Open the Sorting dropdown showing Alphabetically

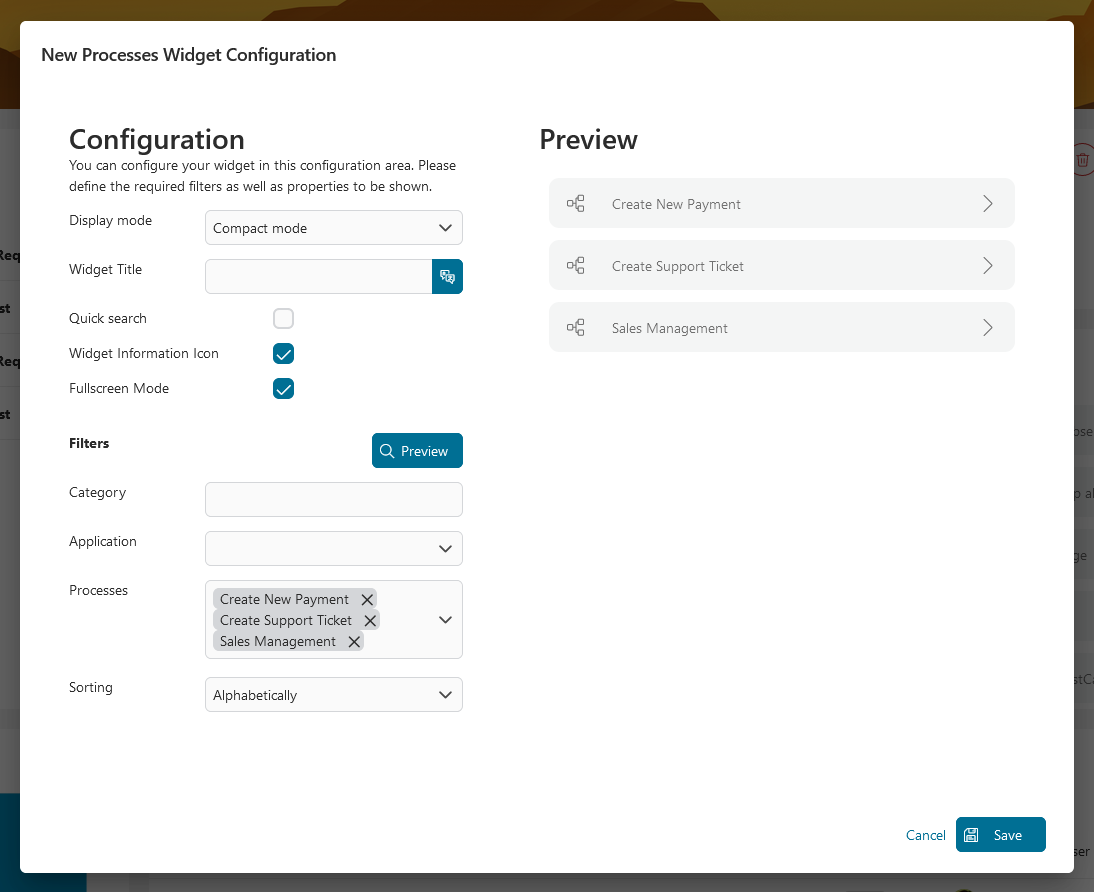point(334,695)
